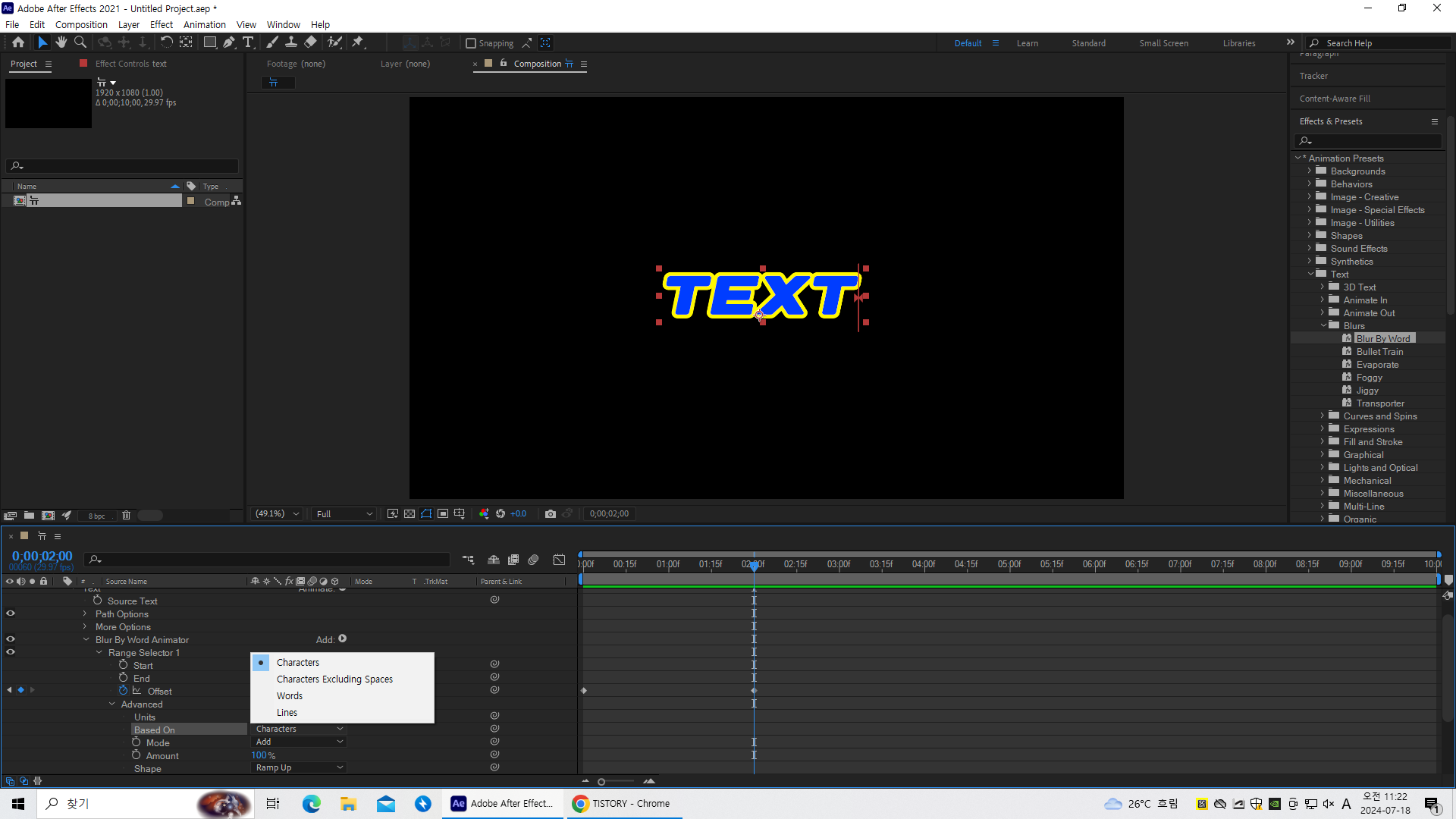The height and width of the screenshot is (819, 1456).
Task: Select the Pen tool
Action: click(229, 42)
